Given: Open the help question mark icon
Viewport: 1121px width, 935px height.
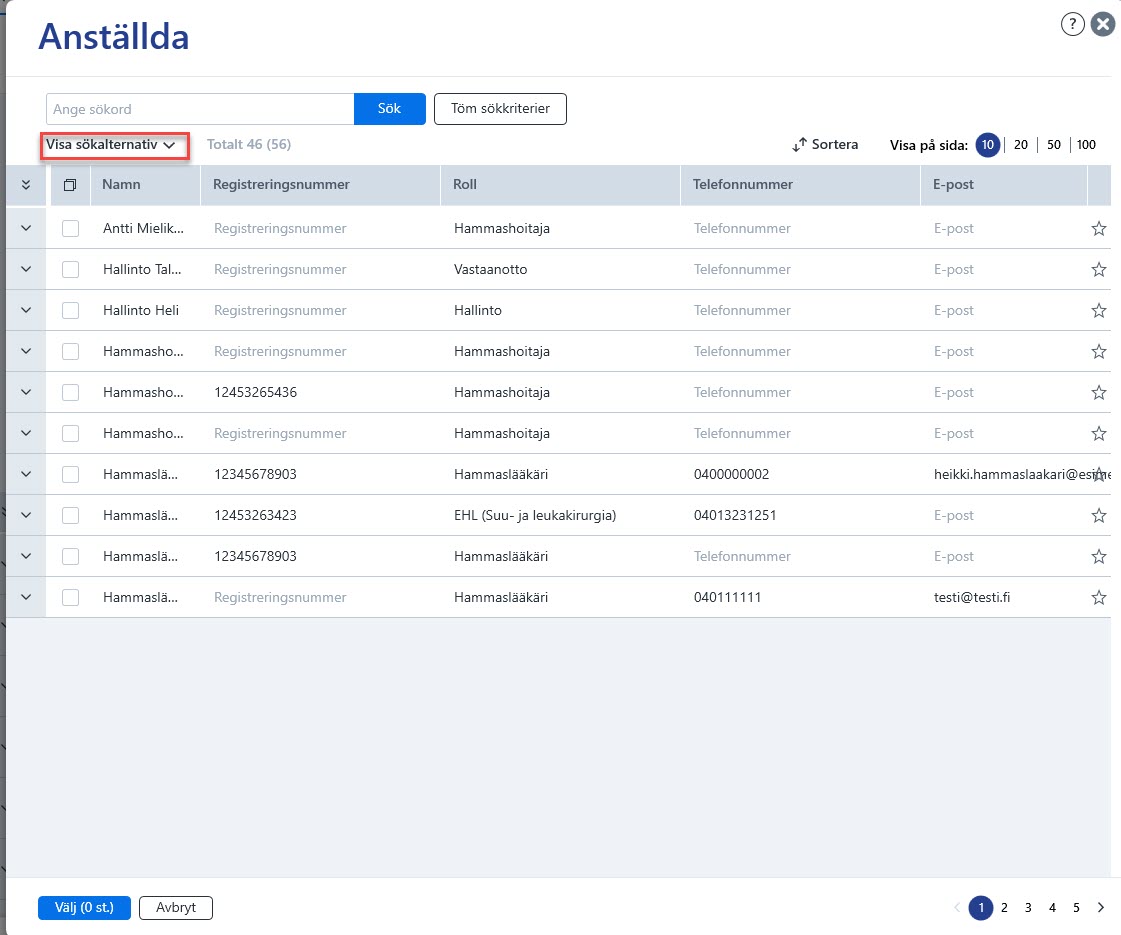Looking at the screenshot, I should [1072, 24].
